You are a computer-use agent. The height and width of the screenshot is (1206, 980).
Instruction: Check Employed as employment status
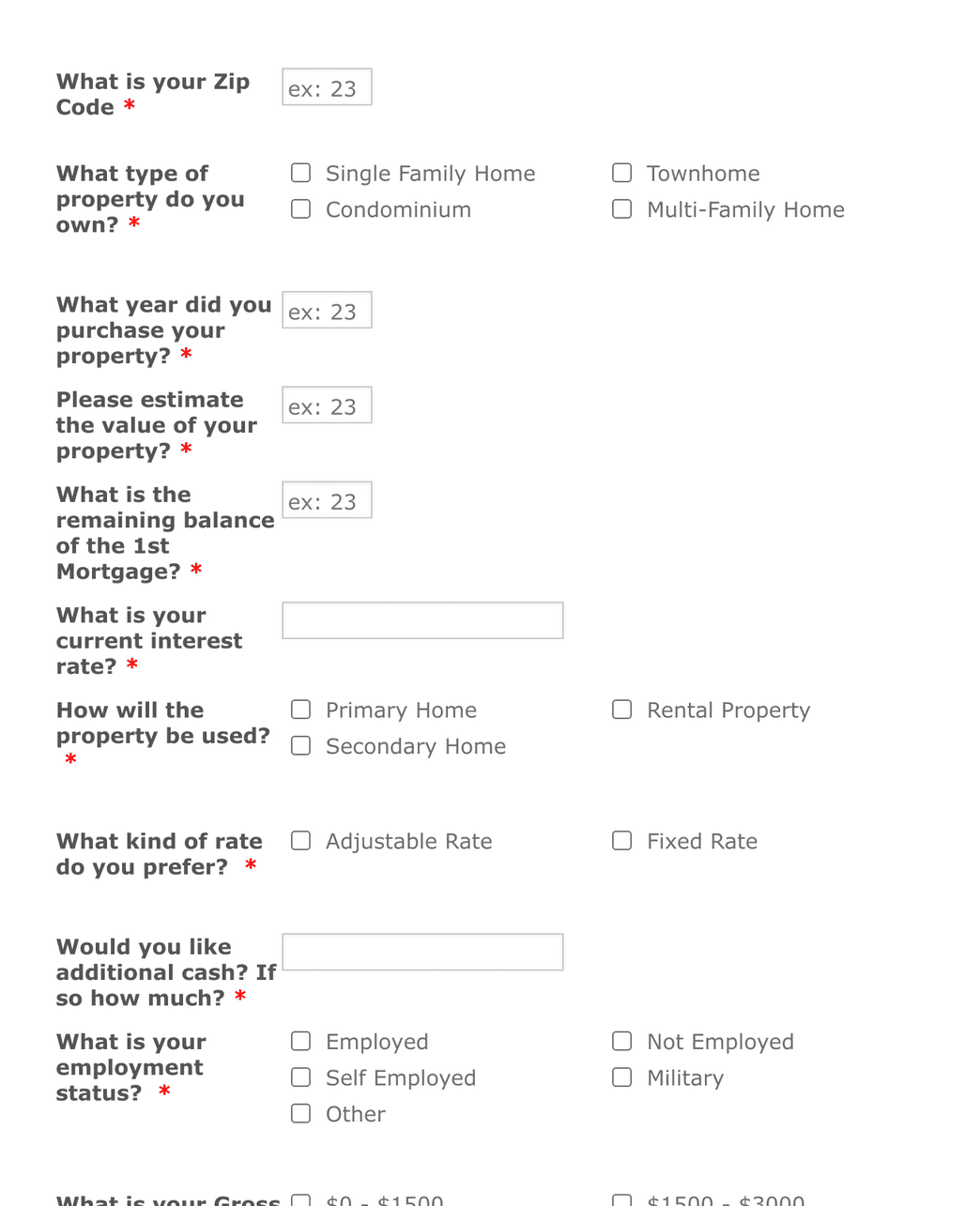click(300, 1041)
